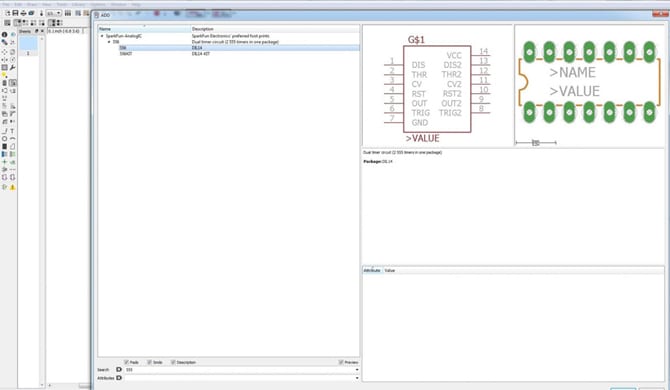Run the ERC warning-triangle tool
This screenshot has height=390, width=670.
point(12,187)
